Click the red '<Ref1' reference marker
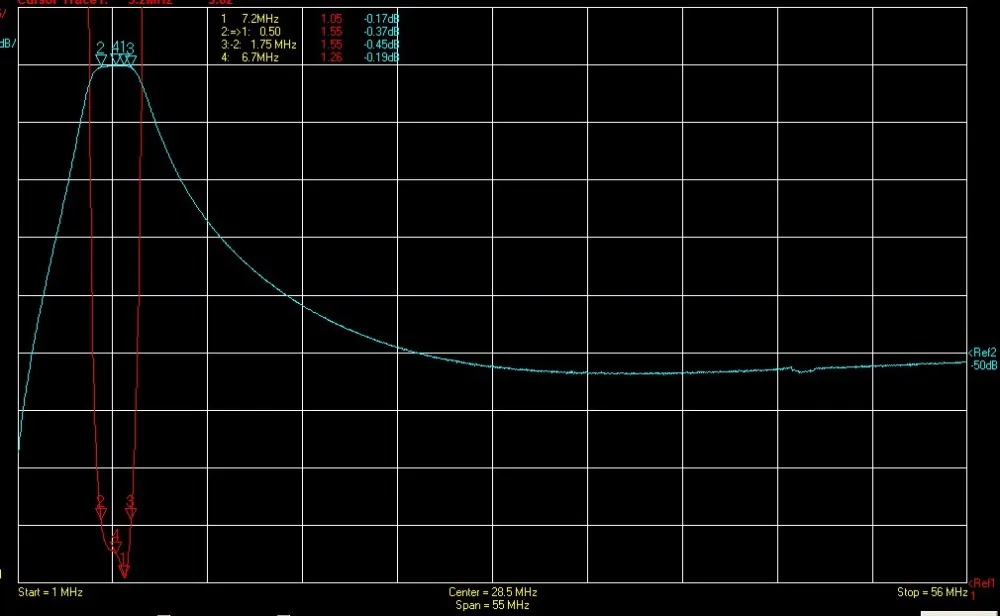This screenshot has height=616, width=1000. click(x=982, y=583)
